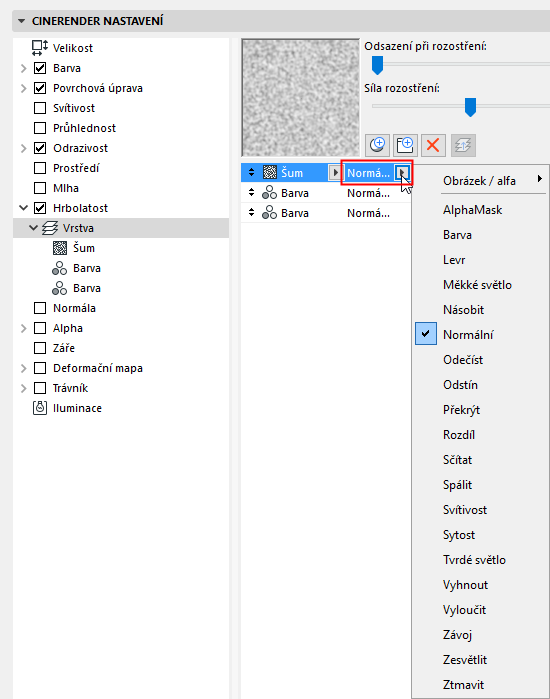Choose AlphaMask blend mode

(480, 210)
